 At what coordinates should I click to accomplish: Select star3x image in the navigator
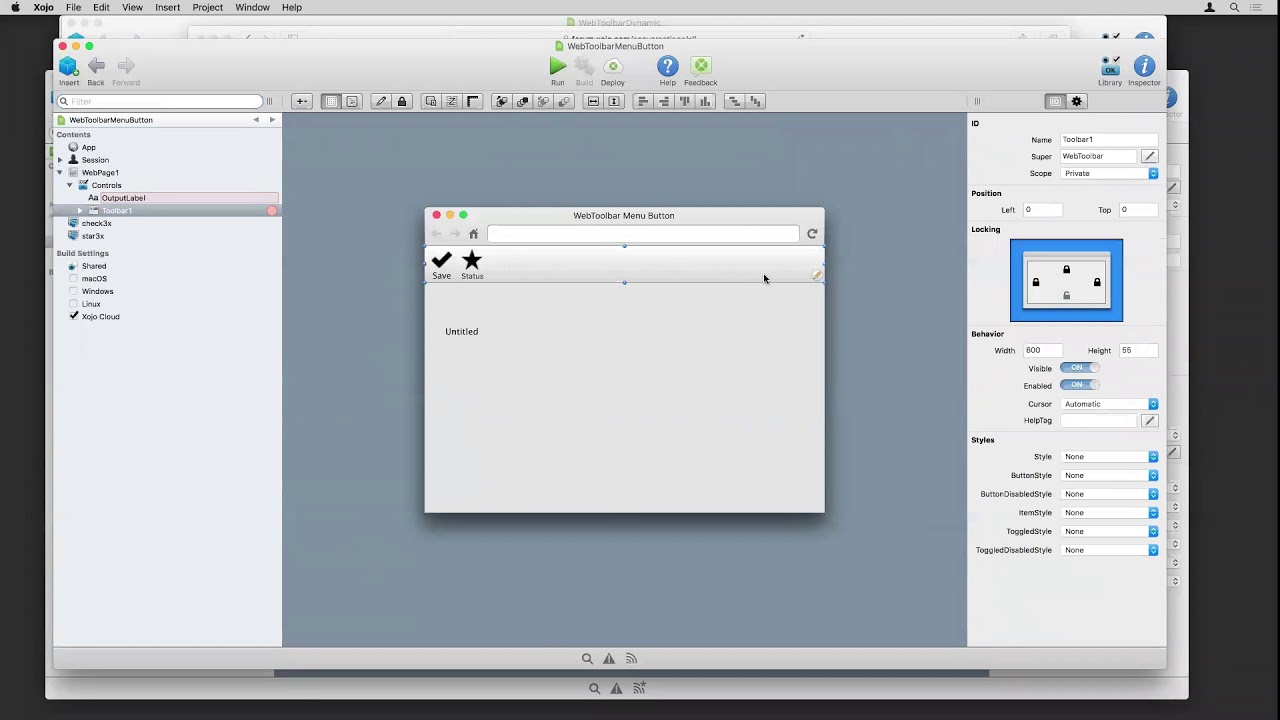pos(93,236)
